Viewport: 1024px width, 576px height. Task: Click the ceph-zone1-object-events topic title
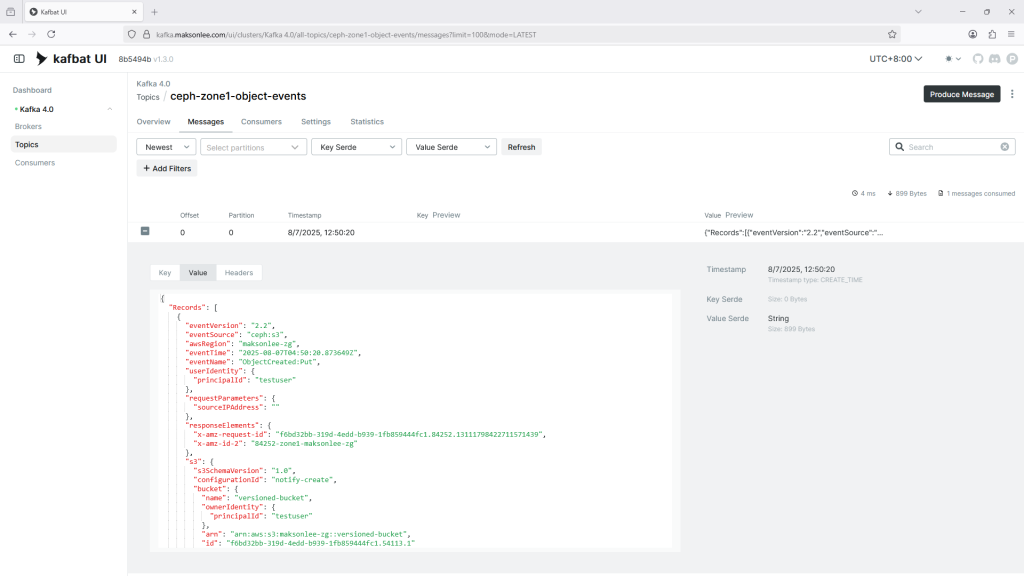238,96
